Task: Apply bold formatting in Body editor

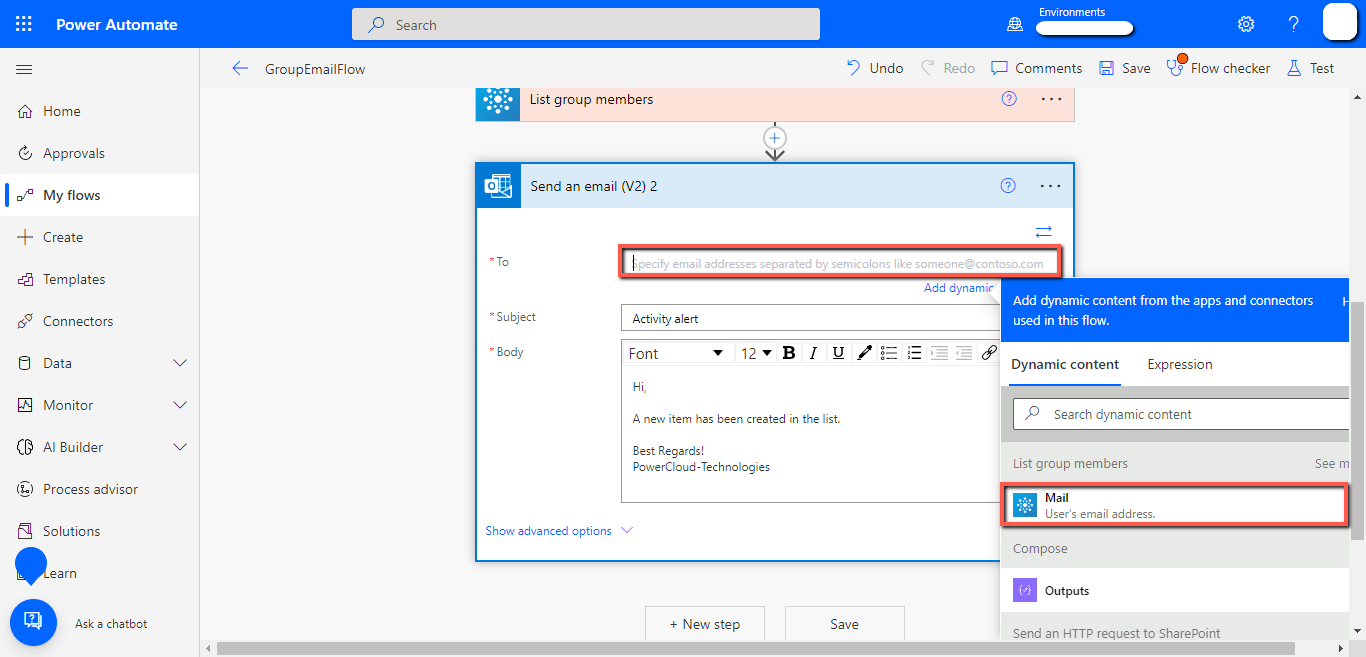Action: (789, 353)
